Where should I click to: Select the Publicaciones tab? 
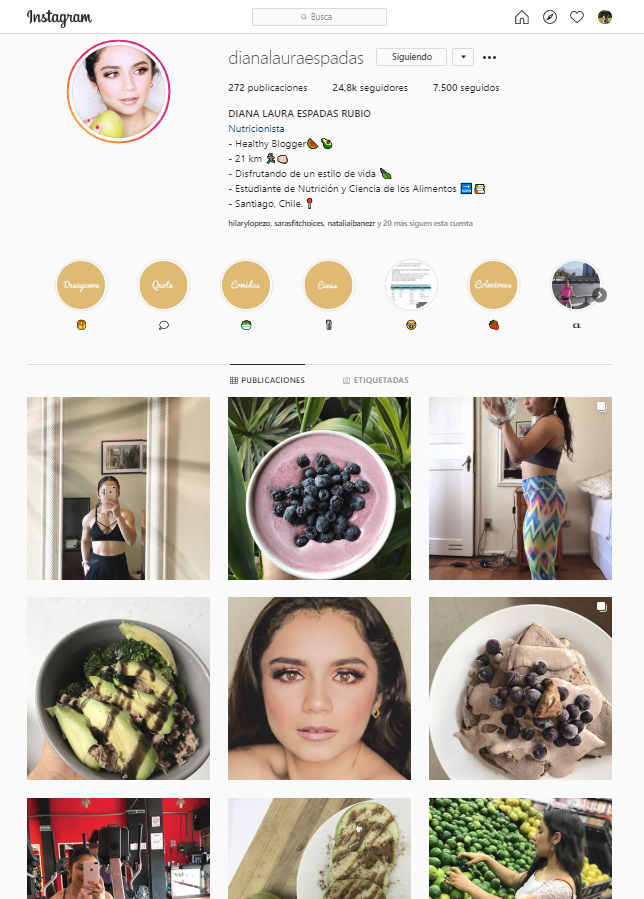click(x=267, y=380)
